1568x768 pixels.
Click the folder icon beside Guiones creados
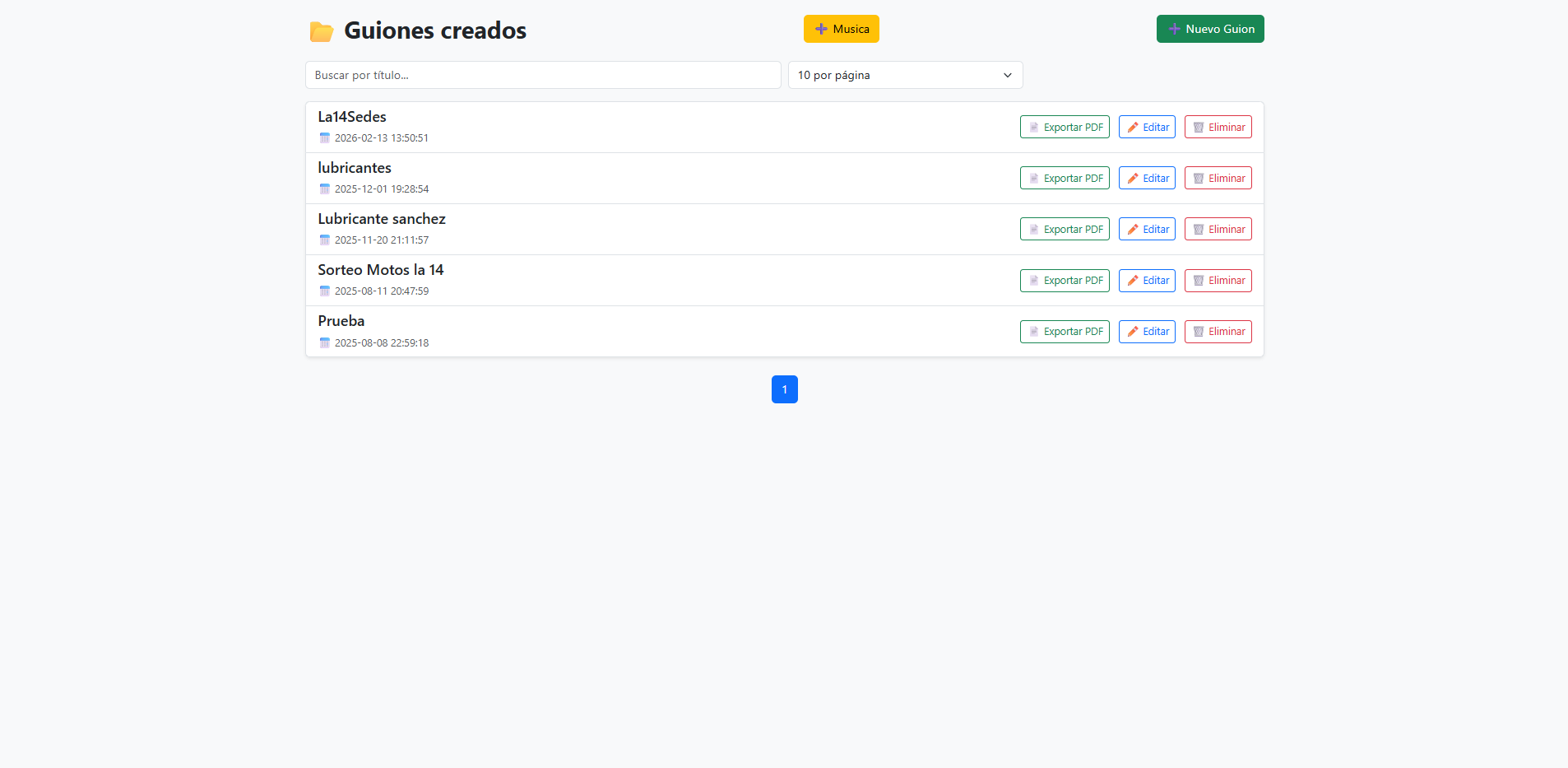pyautogui.click(x=321, y=31)
